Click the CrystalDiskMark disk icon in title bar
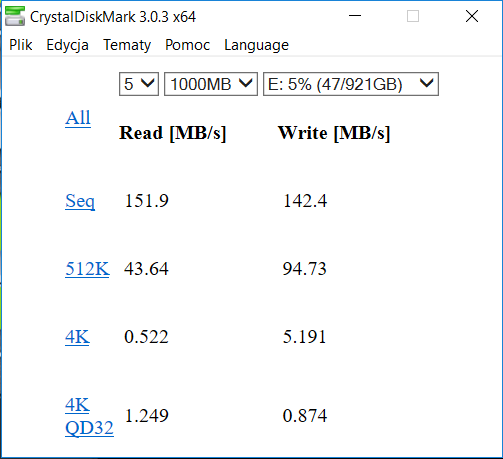The height and width of the screenshot is (459, 503). [15, 16]
